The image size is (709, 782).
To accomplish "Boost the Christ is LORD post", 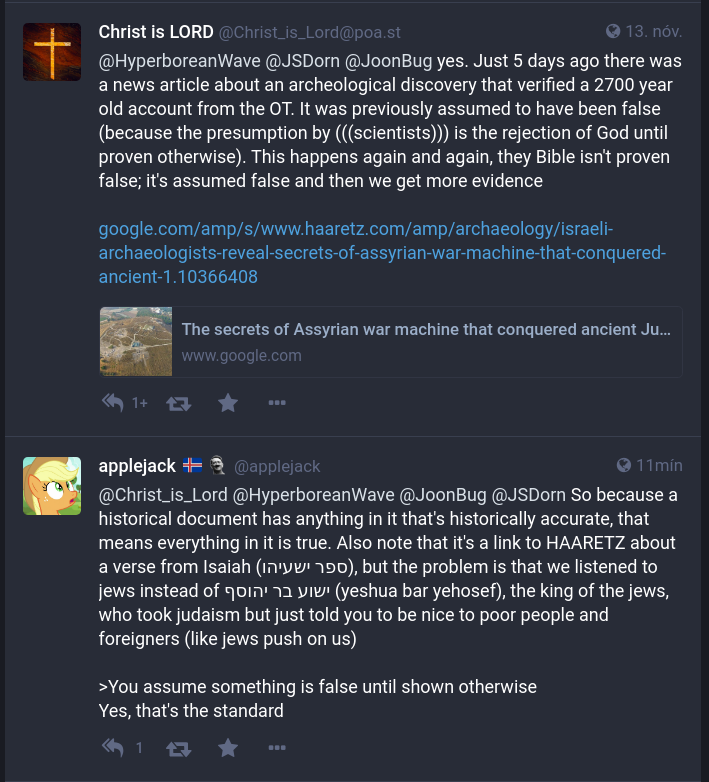I will coord(178,403).
